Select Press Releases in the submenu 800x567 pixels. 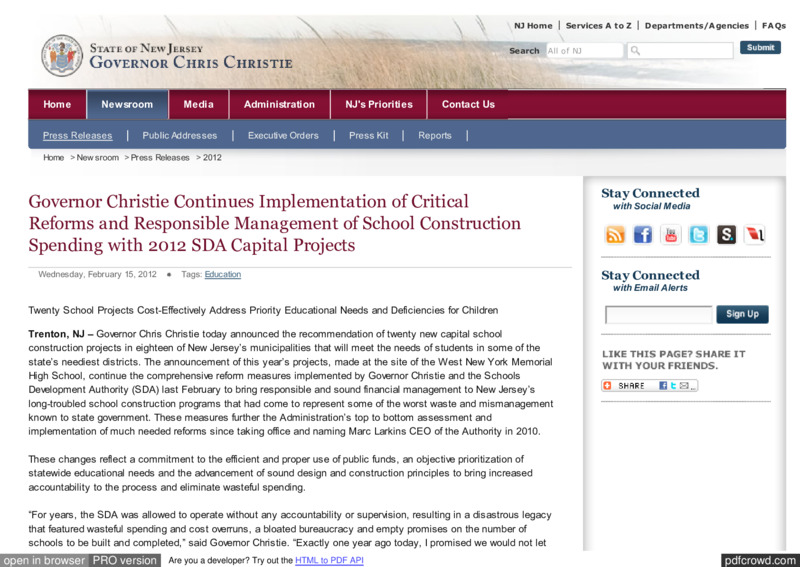pyautogui.click(x=78, y=136)
